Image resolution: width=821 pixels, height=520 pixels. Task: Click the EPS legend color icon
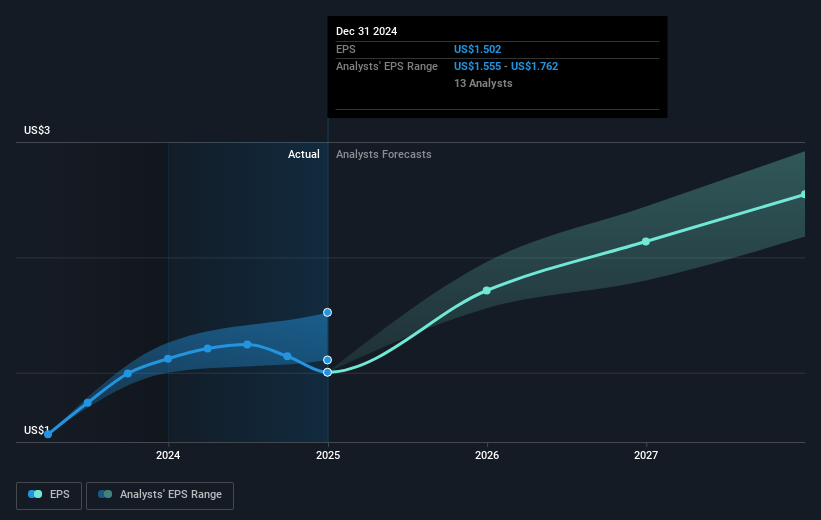tap(35, 494)
